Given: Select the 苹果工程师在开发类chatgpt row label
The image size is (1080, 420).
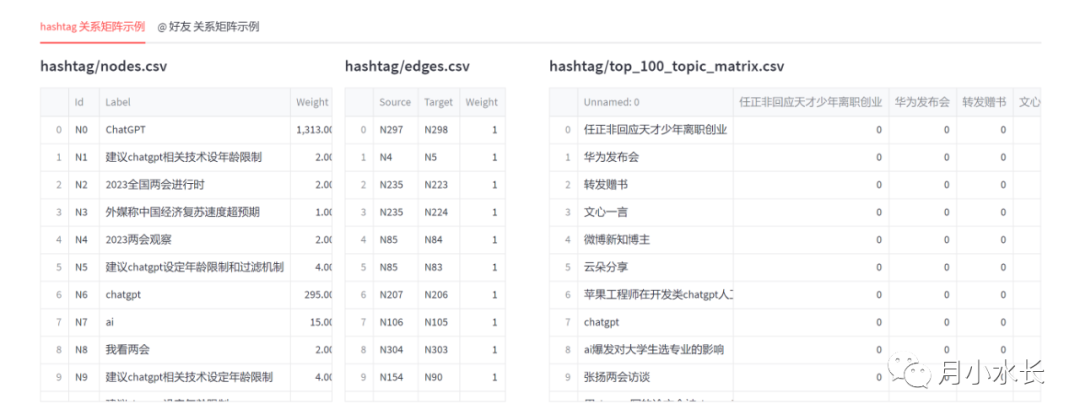Looking at the screenshot, I should (655, 295).
